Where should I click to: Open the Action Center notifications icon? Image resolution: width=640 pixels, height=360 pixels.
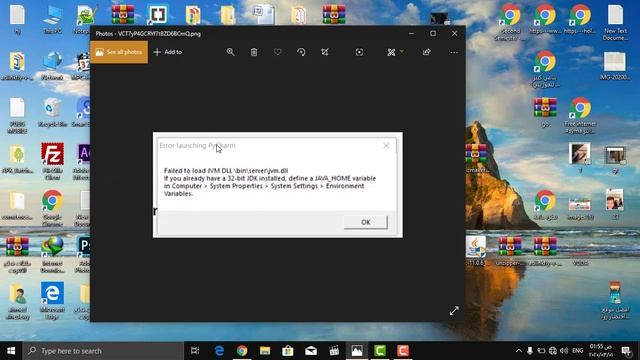[x=626, y=351]
